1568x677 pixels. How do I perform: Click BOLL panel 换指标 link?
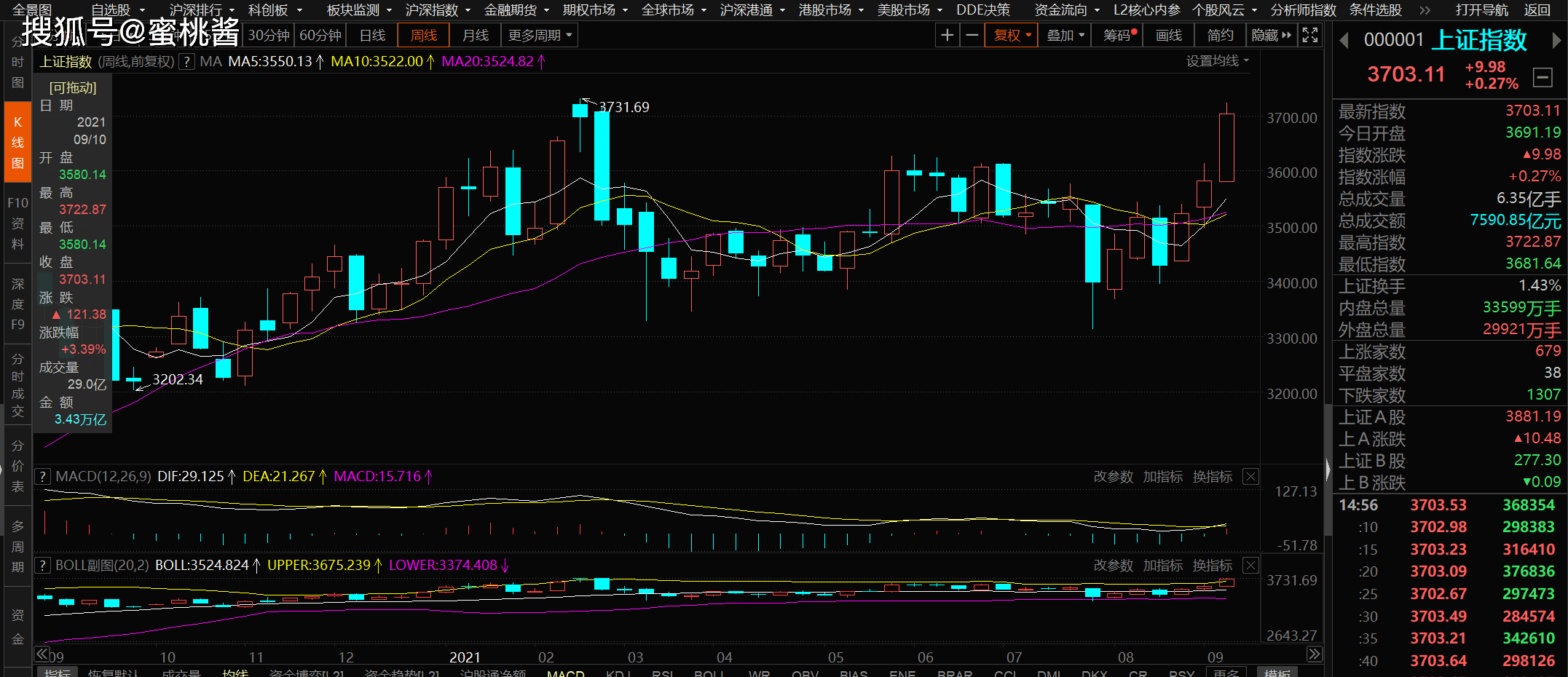[x=1212, y=566]
